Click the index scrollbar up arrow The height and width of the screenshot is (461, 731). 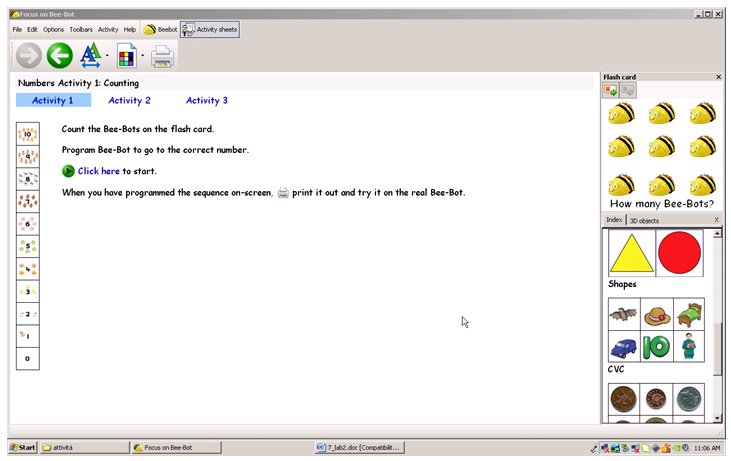(717, 234)
